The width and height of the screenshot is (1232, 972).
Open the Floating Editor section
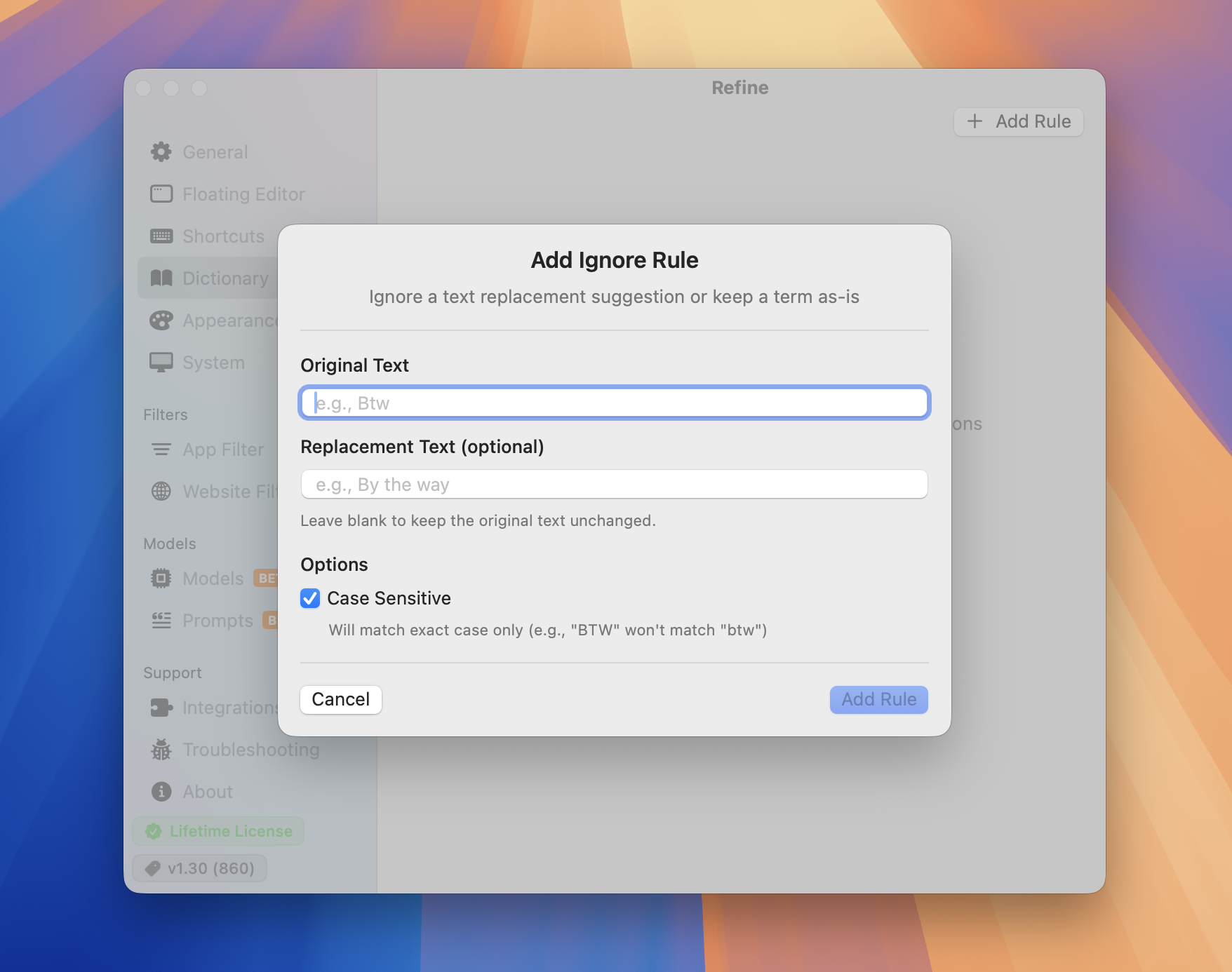point(257,194)
